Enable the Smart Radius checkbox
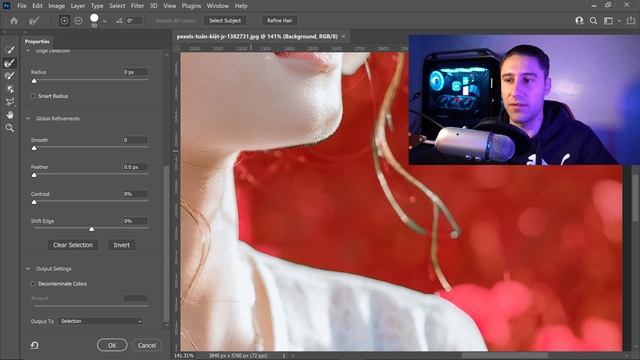The image size is (640, 360). click(x=33, y=96)
